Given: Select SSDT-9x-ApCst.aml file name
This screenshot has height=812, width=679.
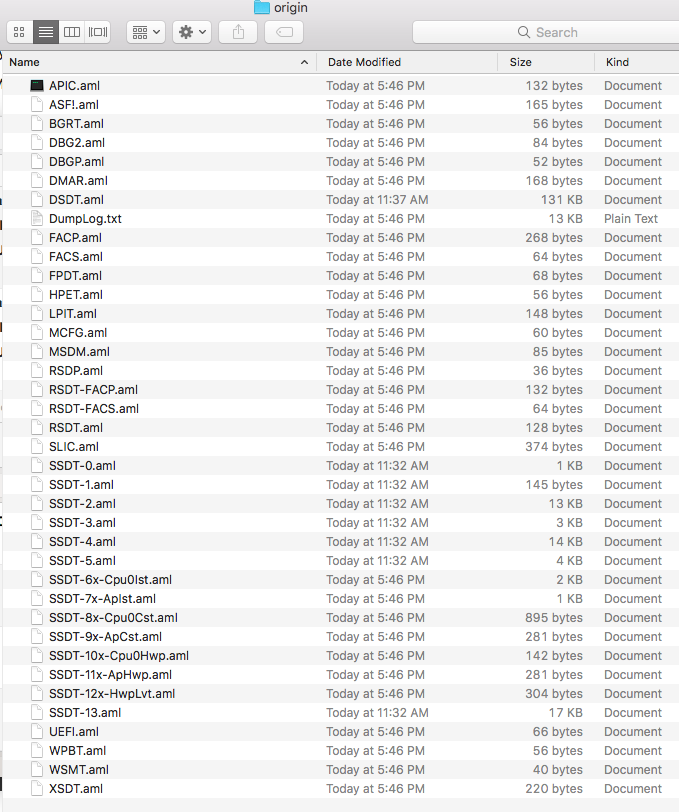Looking at the screenshot, I should pos(105,636).
